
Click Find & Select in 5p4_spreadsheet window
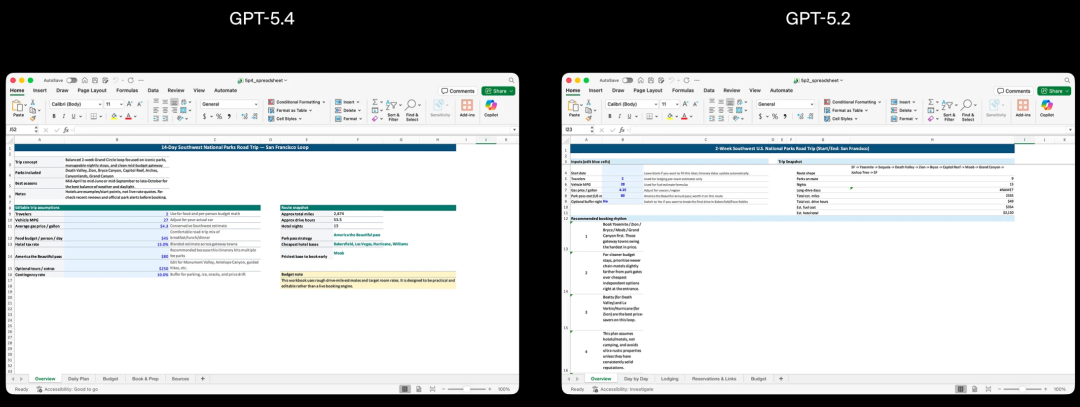click(x=412, y=110)
